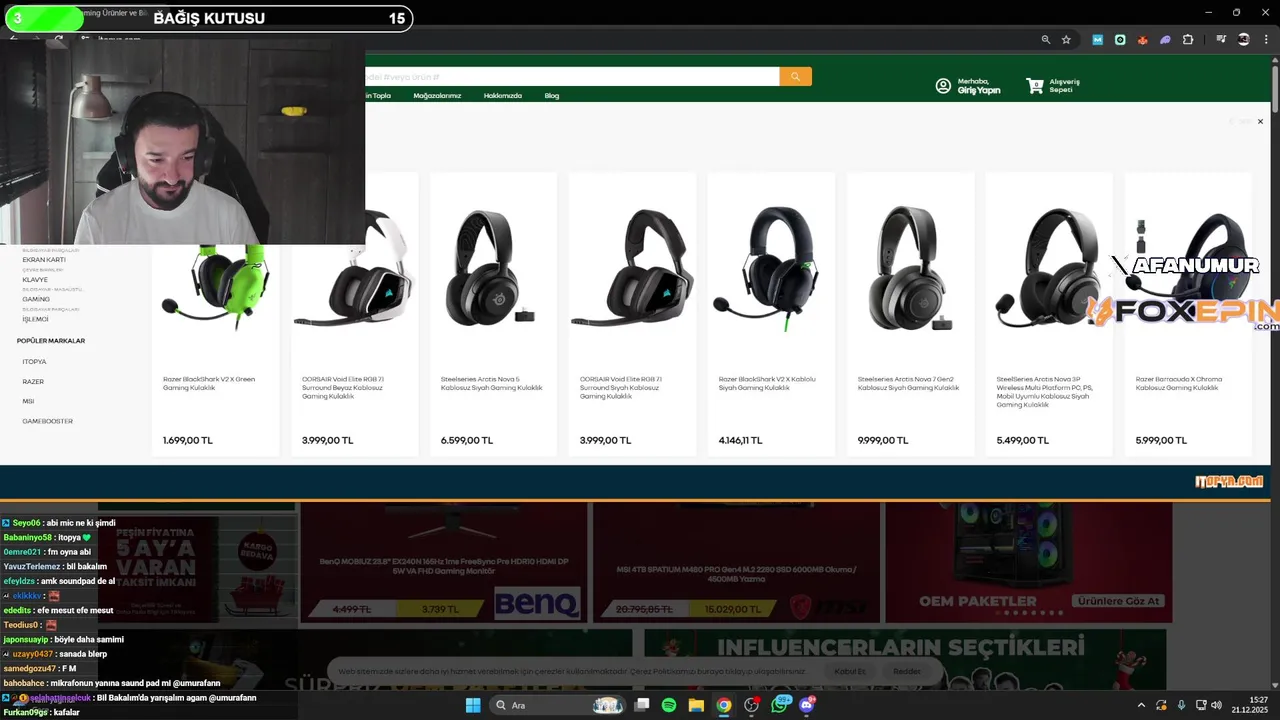Open CORSAIR Void Elite Siyah Kablosuz title
Viewport: 1280px width, 720px height.
(x=621, y=388)
